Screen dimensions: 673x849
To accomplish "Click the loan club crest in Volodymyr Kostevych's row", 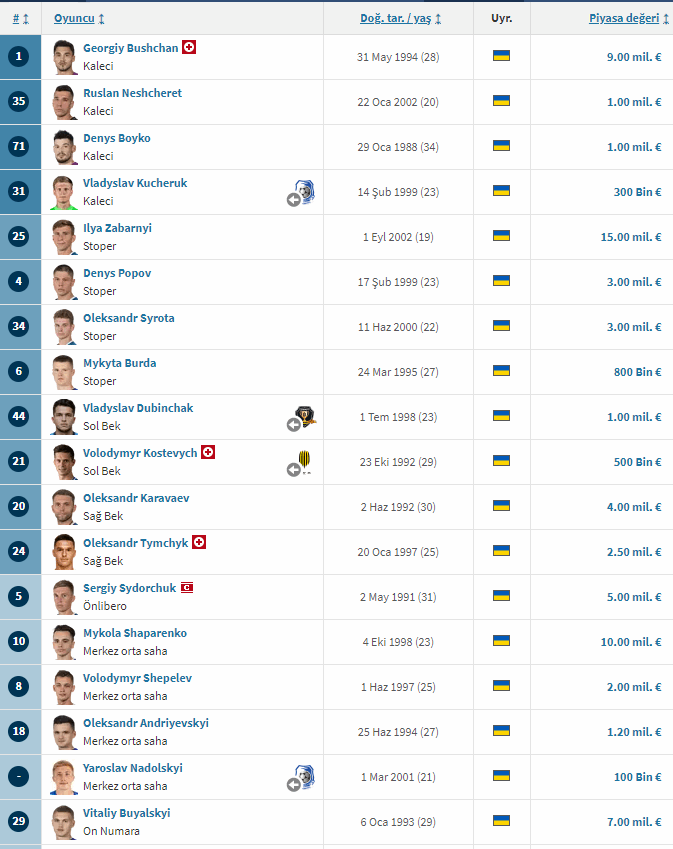I will [x=304, y=462].
